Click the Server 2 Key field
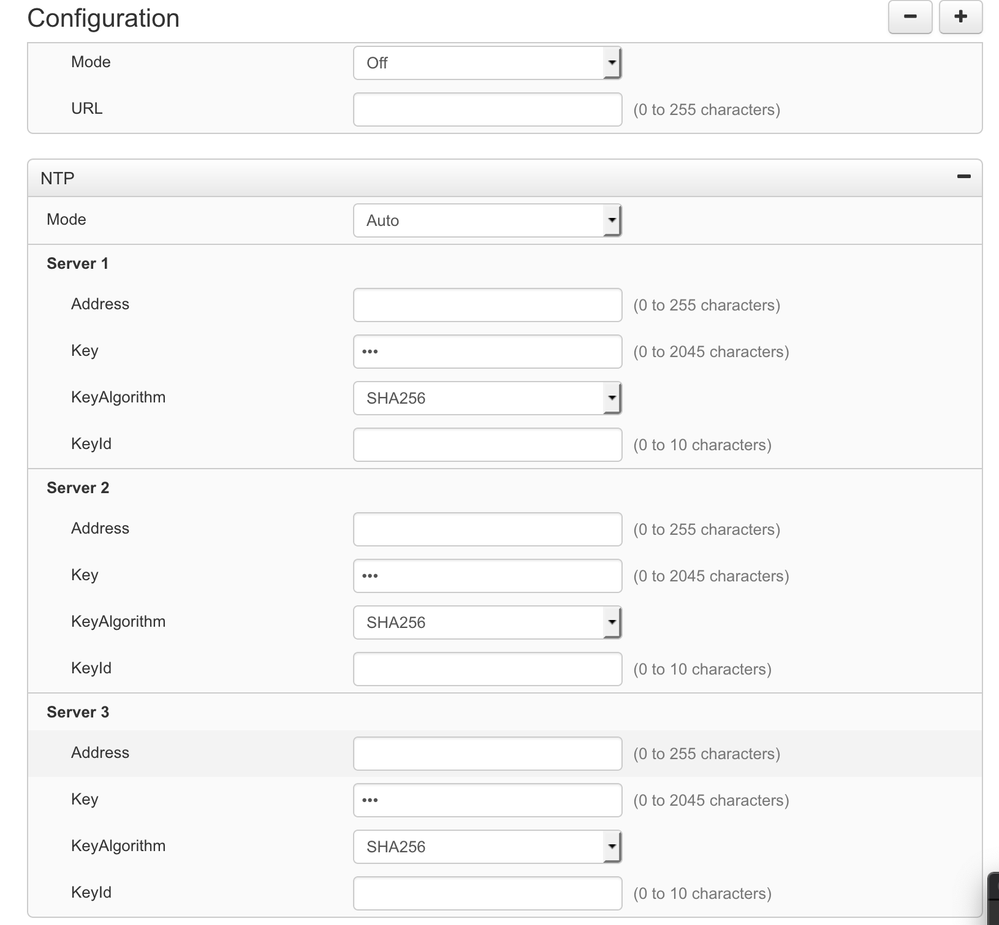This screenshot has height=925, width=999. (487, 576)
